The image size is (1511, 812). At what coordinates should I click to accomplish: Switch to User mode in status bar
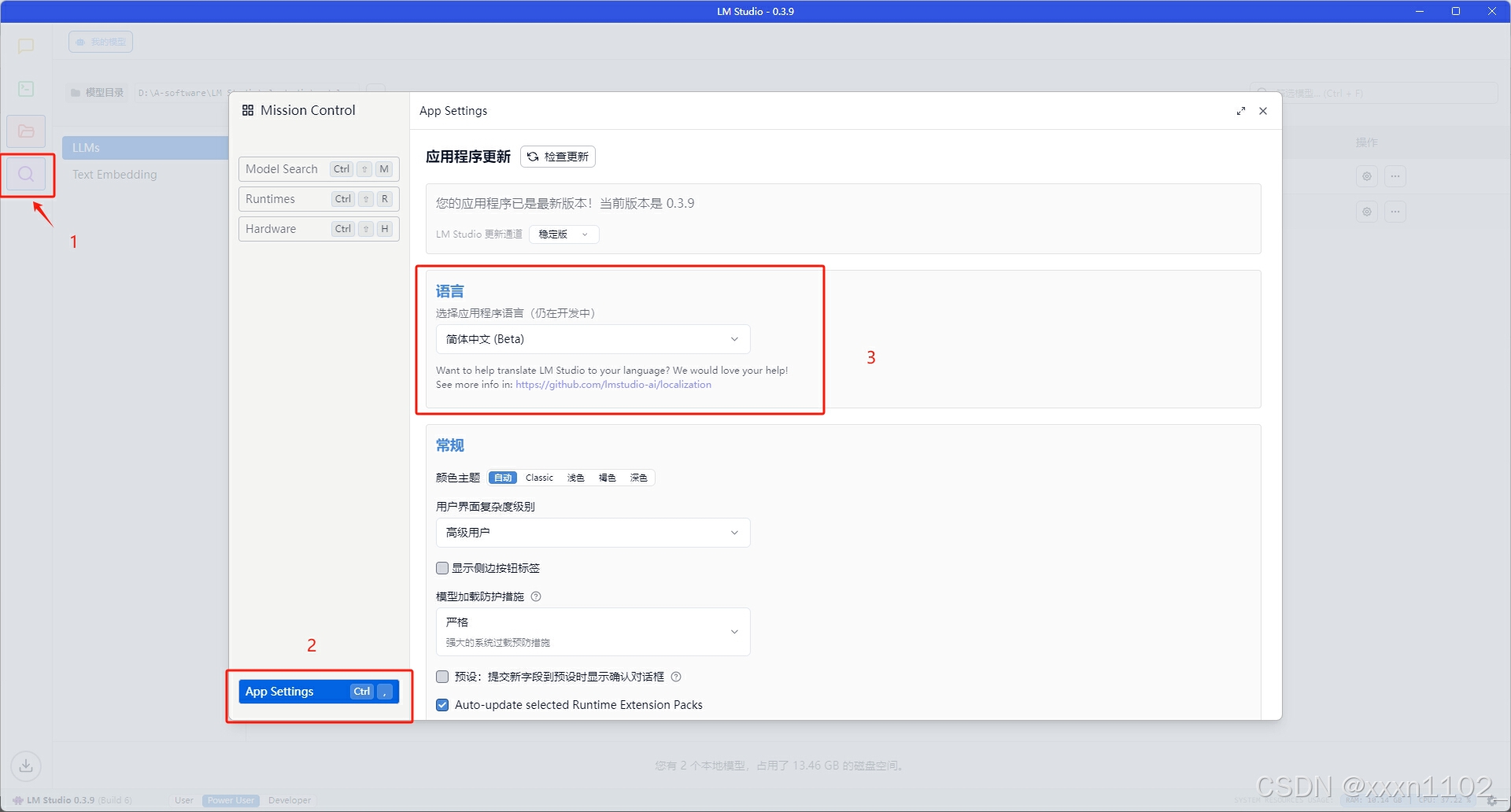tap(184, 800)
